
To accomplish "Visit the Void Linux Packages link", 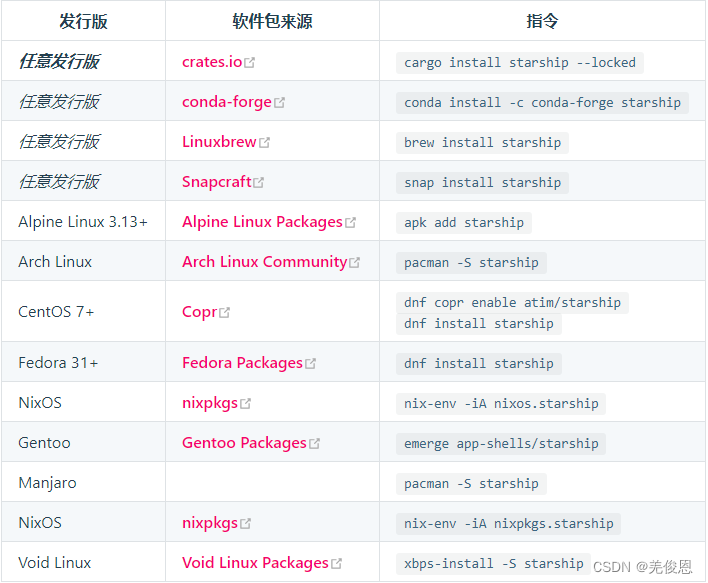I will click(255, 563).
